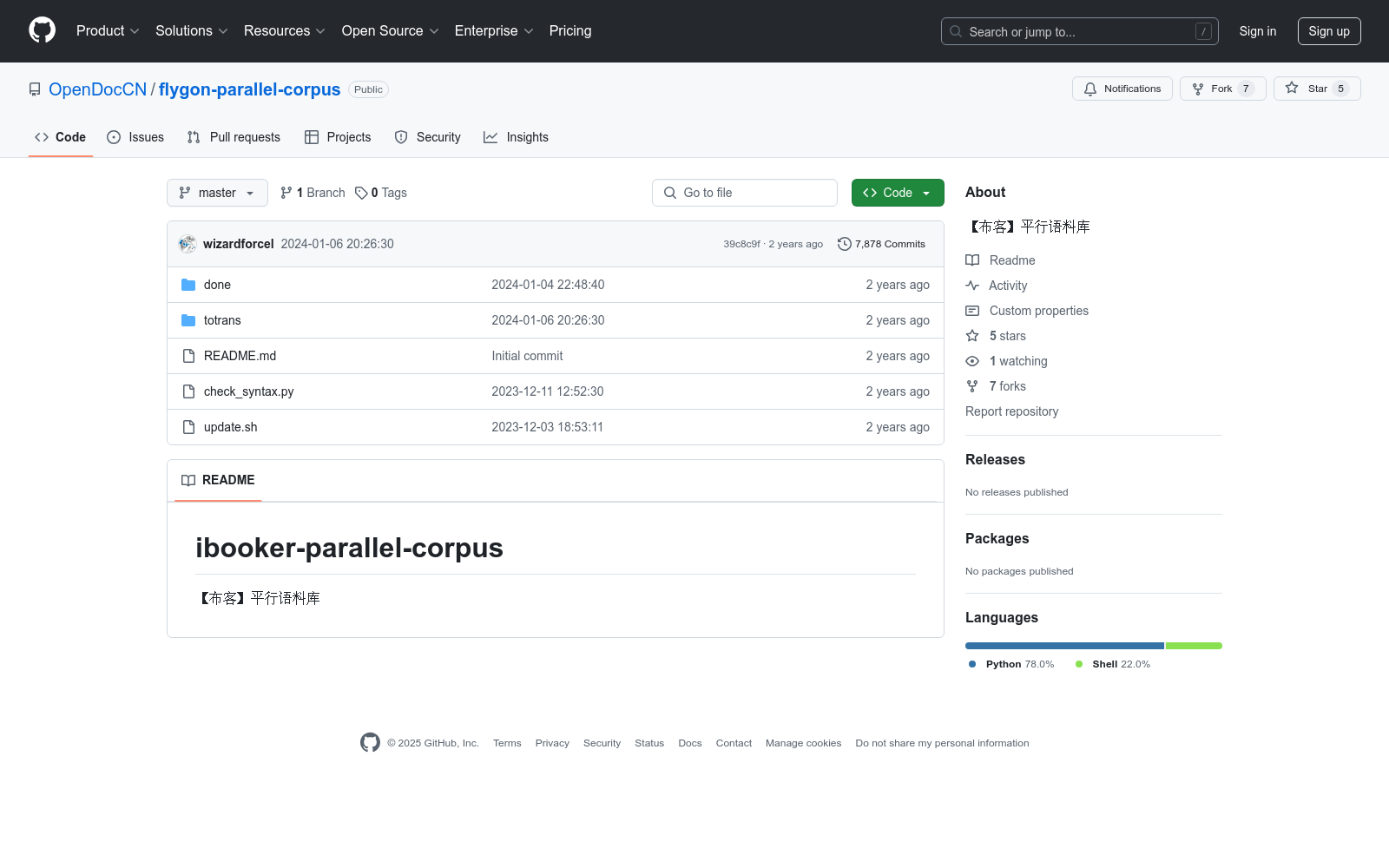1389x868 pixels.
Task: Click the footer GitHub logo
Action: pos(370,742)
